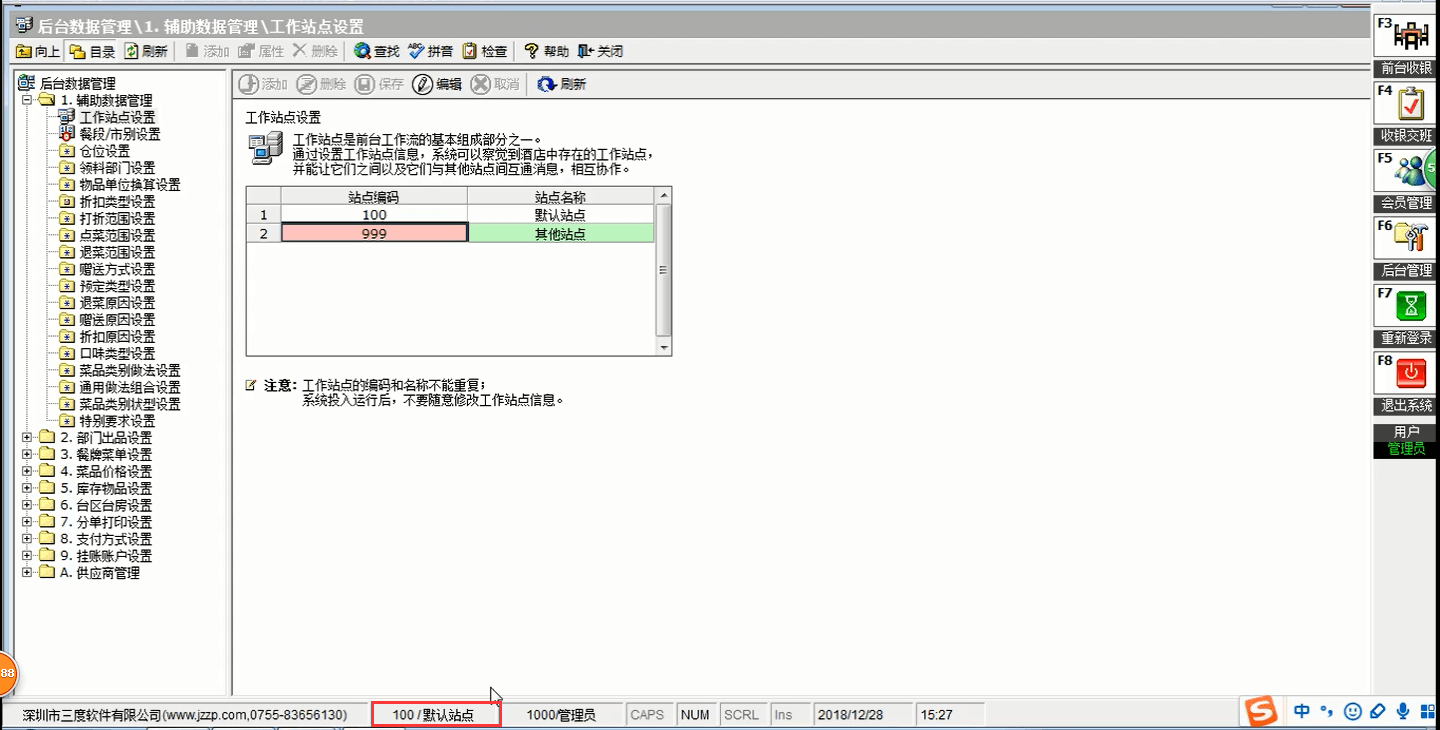Open 退菜范围设置 tree item

click(117, 253)
